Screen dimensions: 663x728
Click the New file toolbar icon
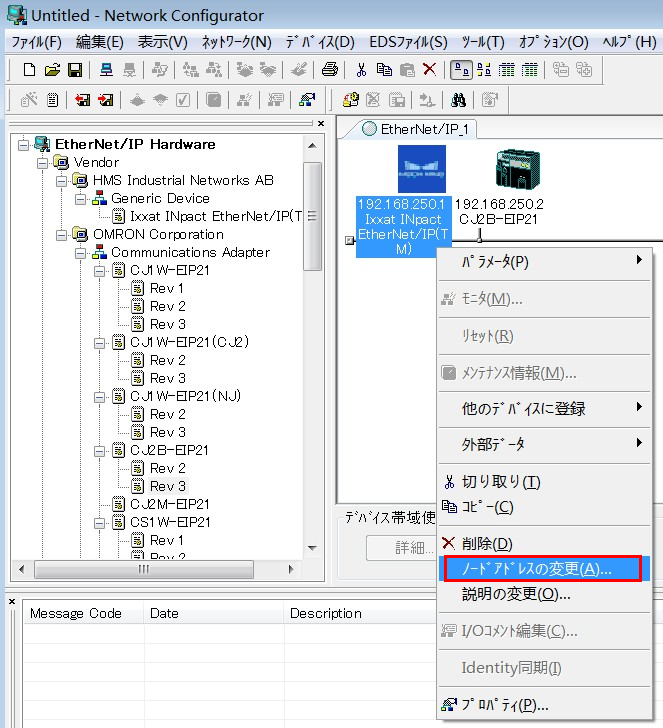point(29,69)
